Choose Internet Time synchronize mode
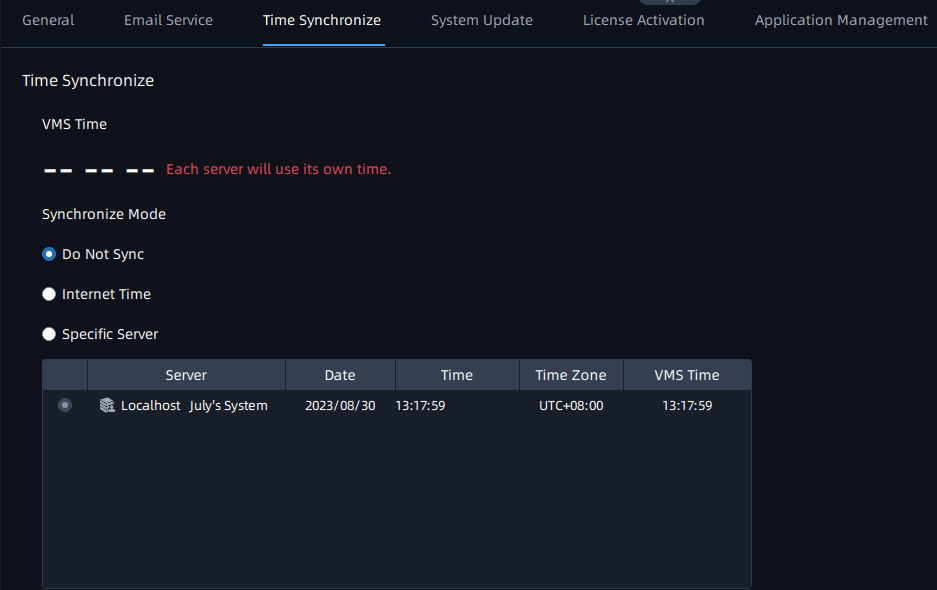This screenshot has height=590, width=937. tap(49, 294)
